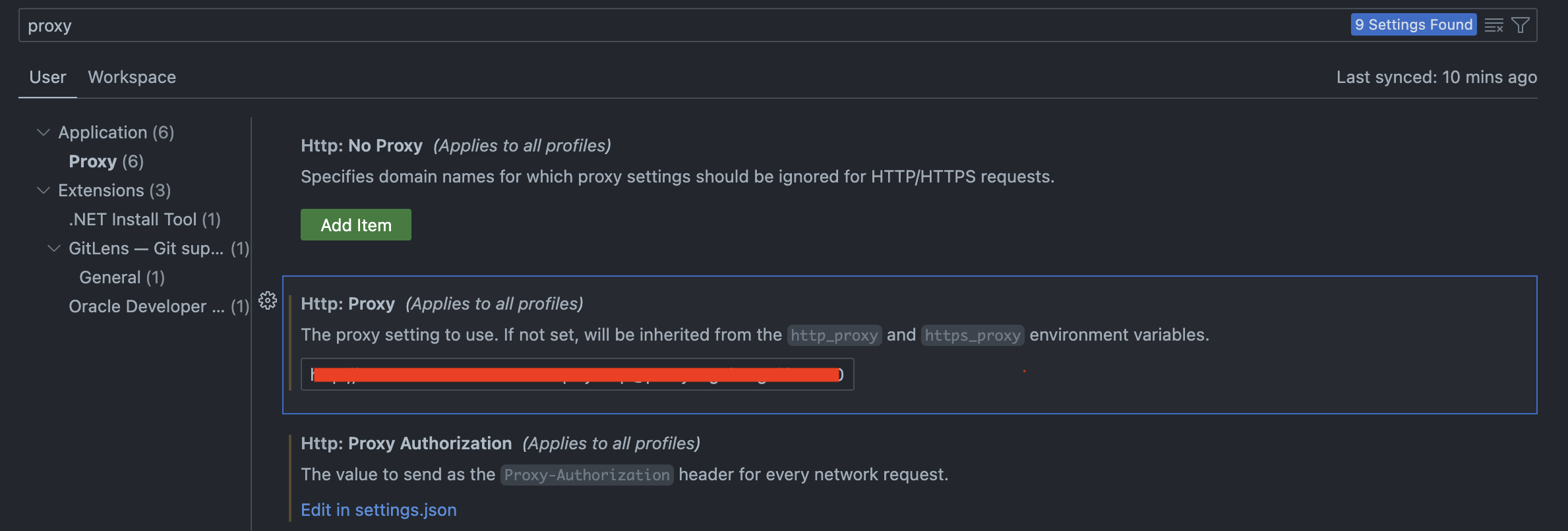Select .NET Install Tool in the tree
The width and height of the screenshot is (1568, 531).
pyautogui.click(x=144, y=219)
